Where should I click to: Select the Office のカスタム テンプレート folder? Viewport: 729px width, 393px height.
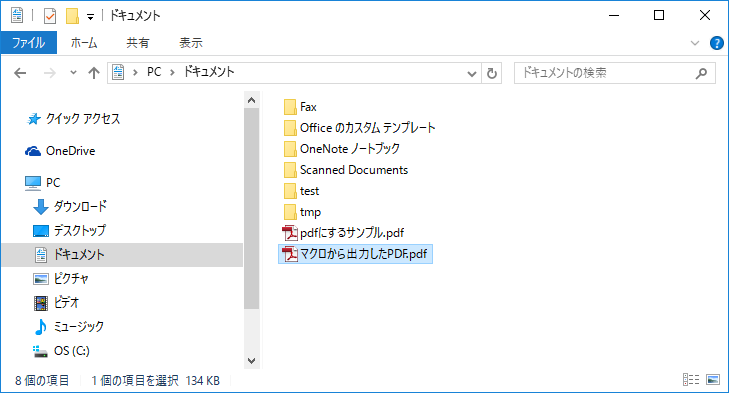pyautogui.click(x=367, y=128)
